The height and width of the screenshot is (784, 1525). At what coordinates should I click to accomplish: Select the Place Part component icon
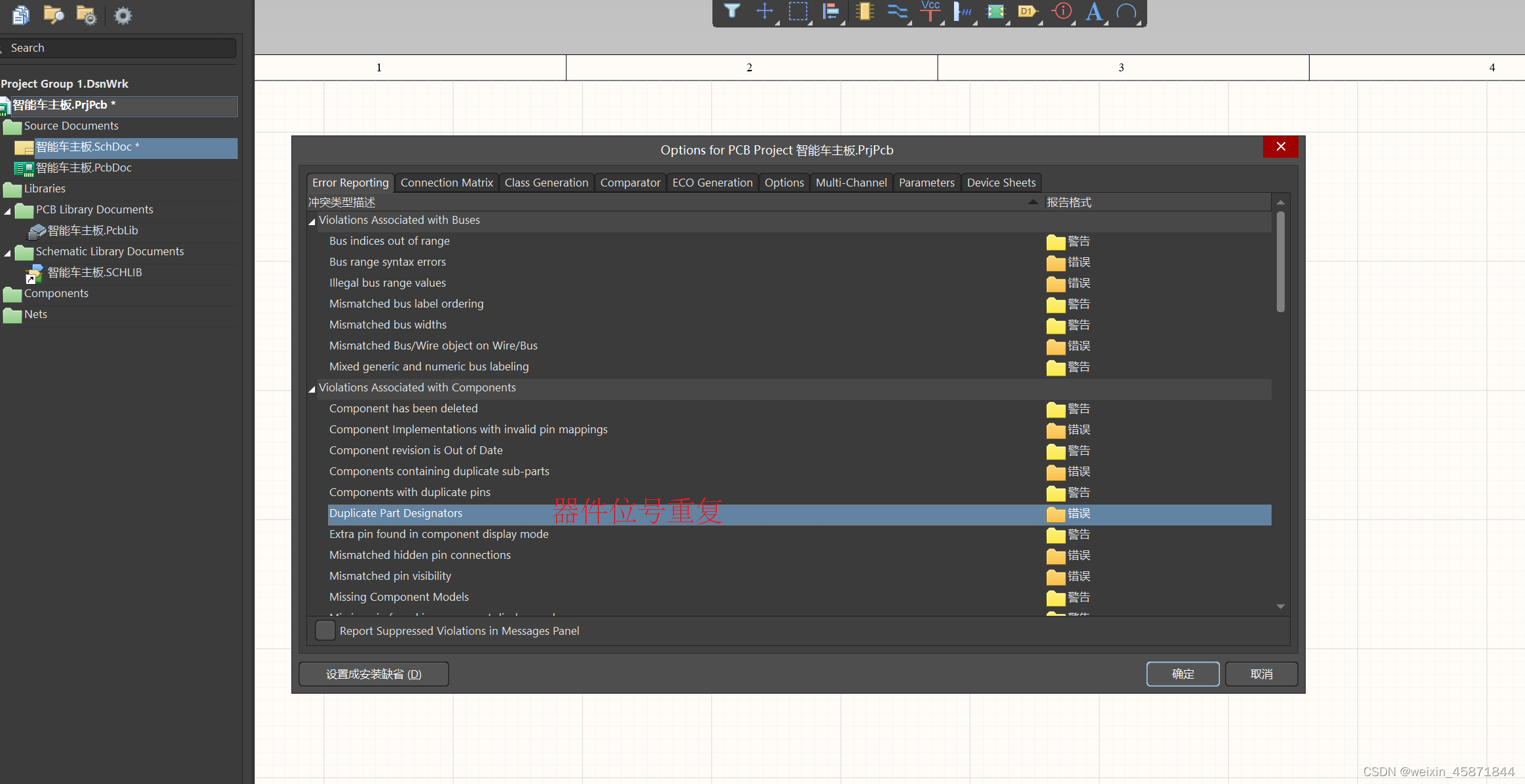pos(864,11)
